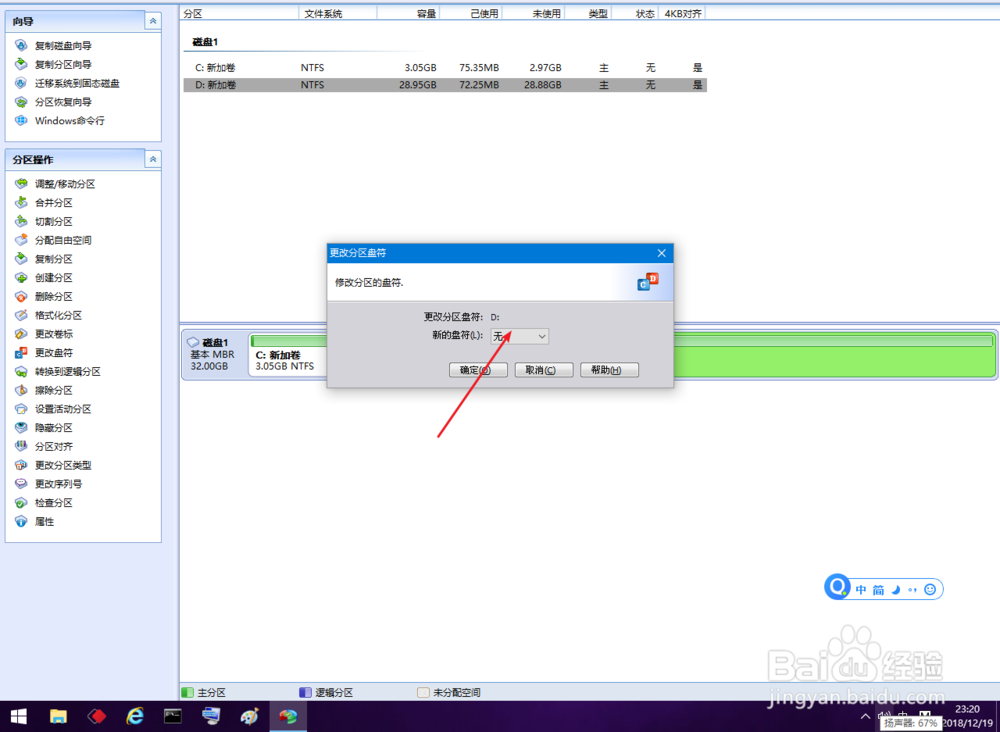Open the 复制磁盘向导 wizard icon

21,45
